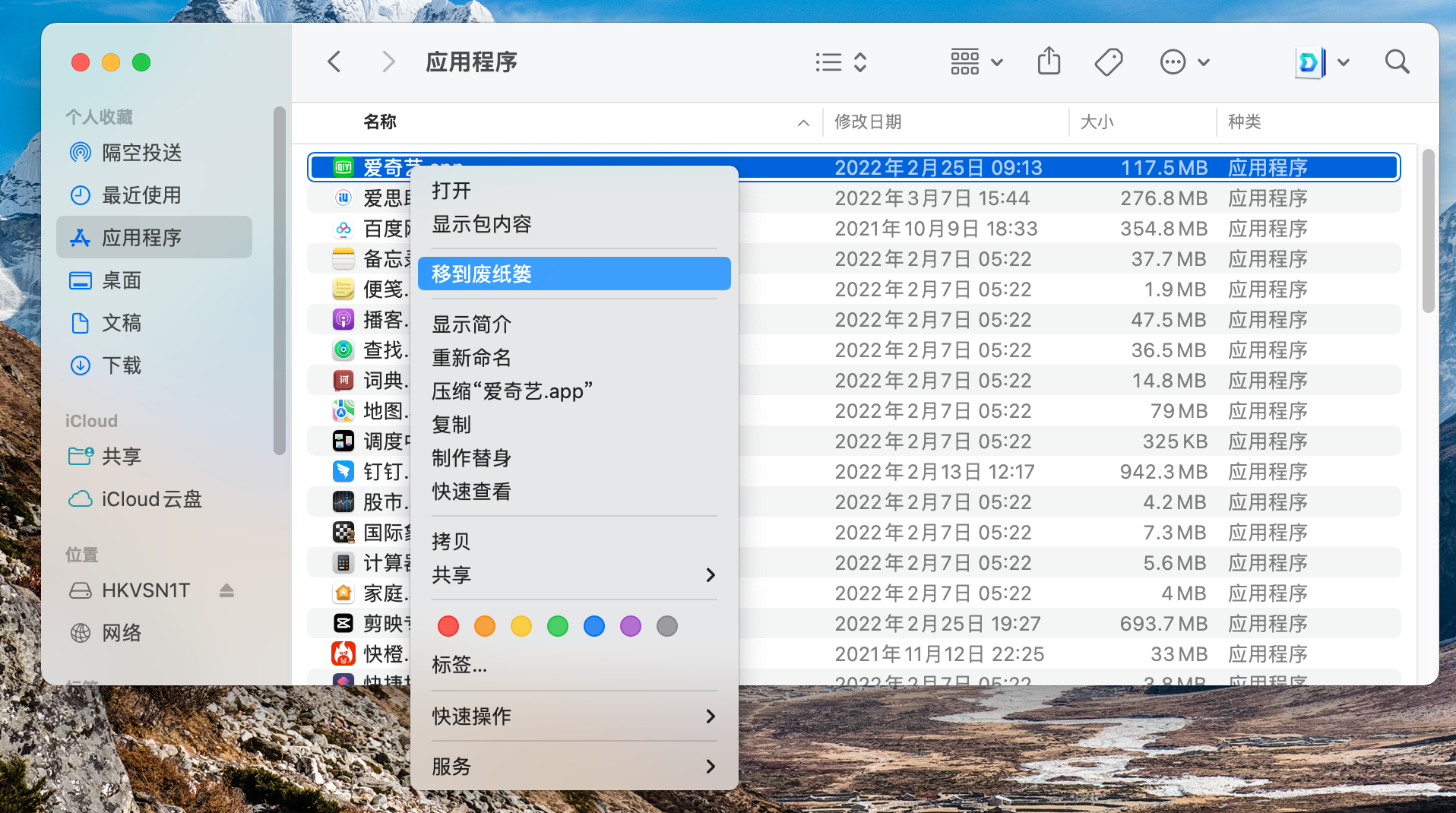The width and height of the screenshot is (1456, 813).
Task: Apply the green tag color
Action: coord(558,626)
